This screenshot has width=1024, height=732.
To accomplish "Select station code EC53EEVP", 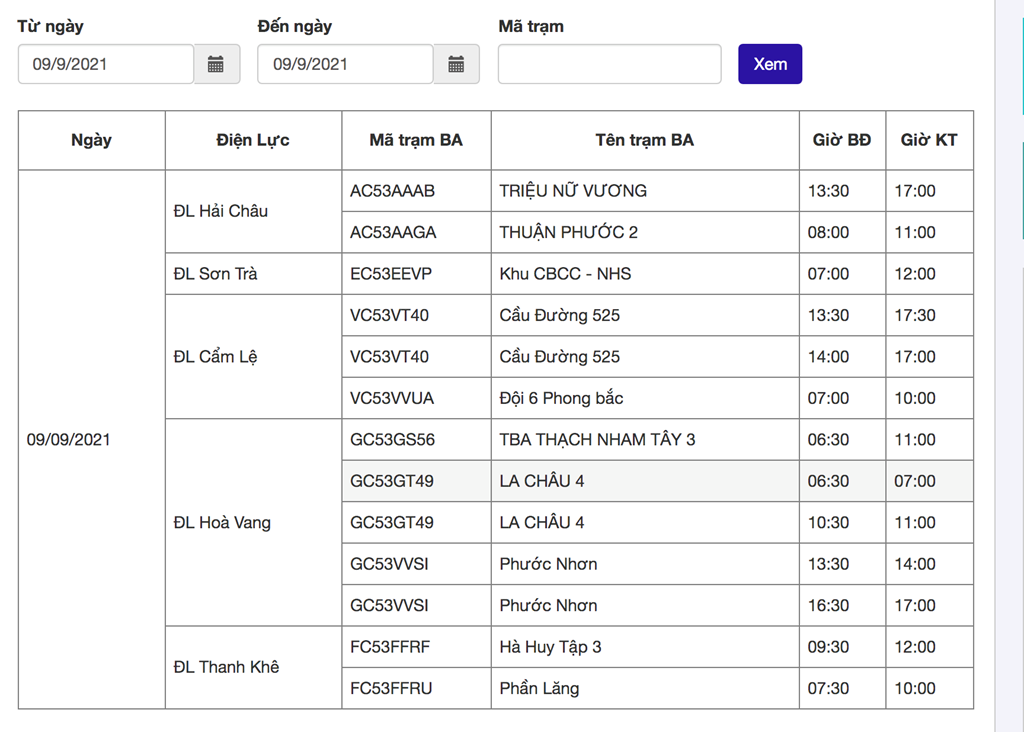I will click(391, 274).
